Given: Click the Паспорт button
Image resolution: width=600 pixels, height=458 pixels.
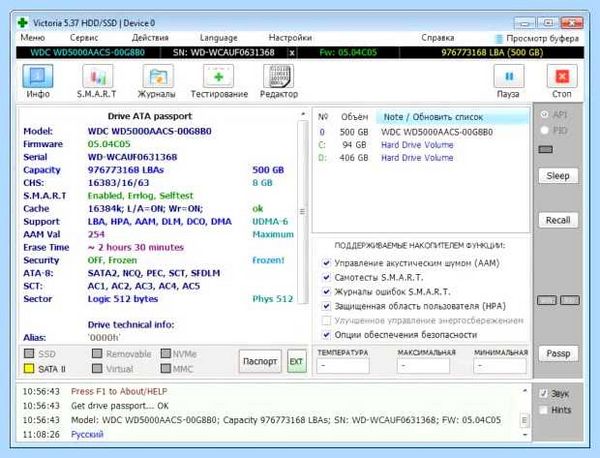Looking at the screenshot, I should point(260,361).
